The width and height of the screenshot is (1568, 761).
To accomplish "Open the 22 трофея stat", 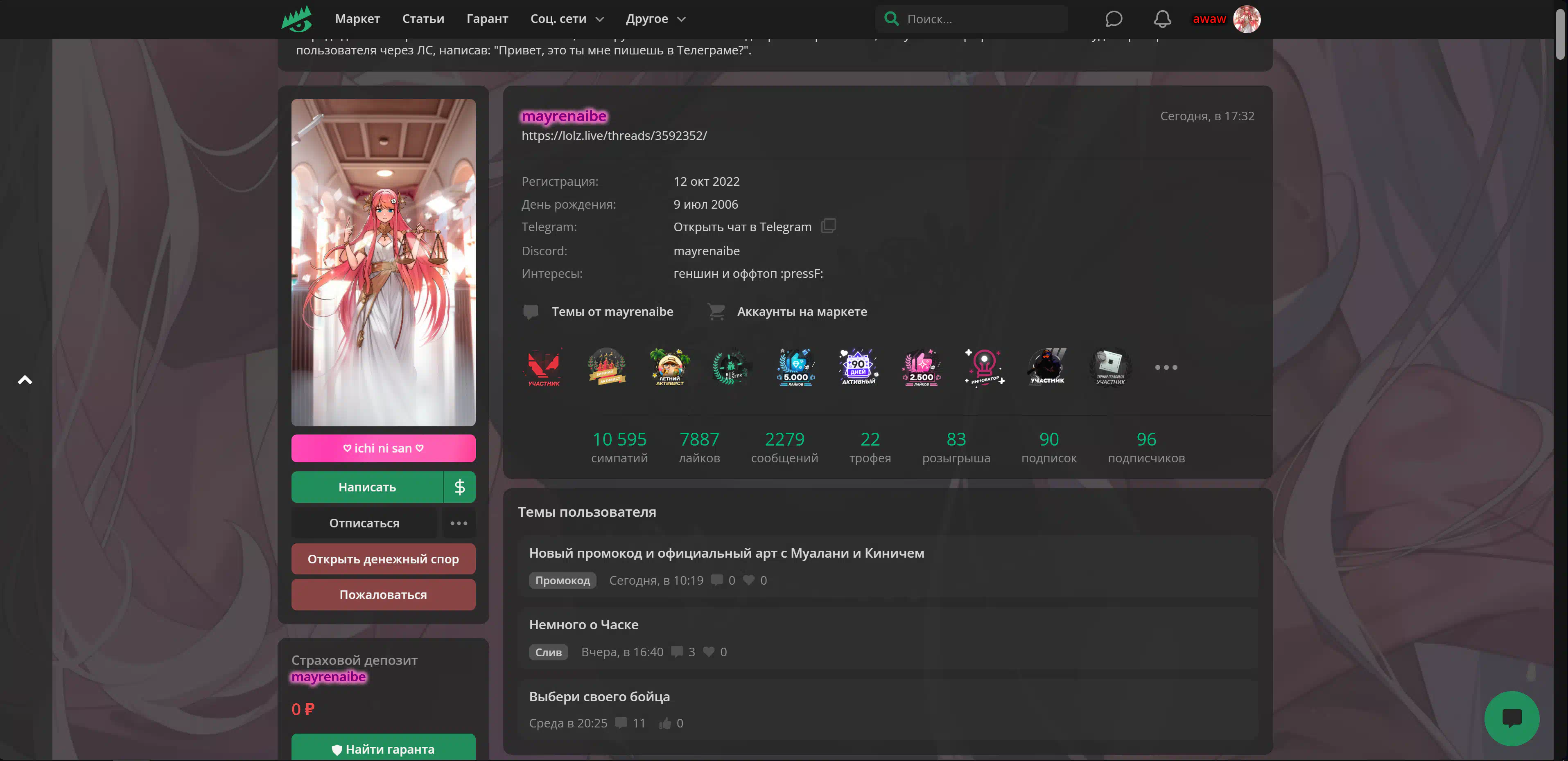I will point(870,447).
